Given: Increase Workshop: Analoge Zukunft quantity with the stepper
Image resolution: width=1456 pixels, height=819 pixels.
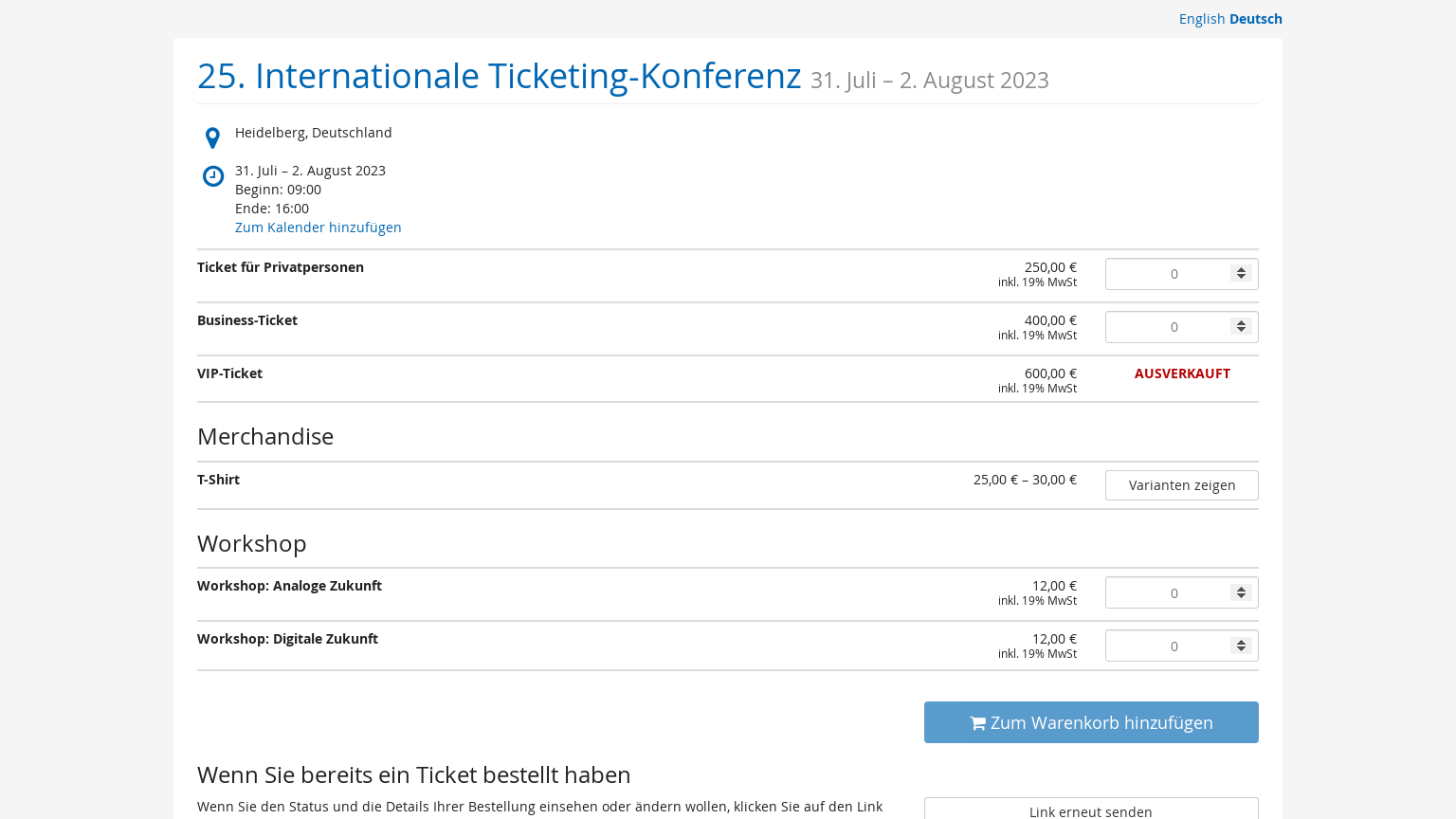Looking at the screenshot, I should pos(1241,589).
